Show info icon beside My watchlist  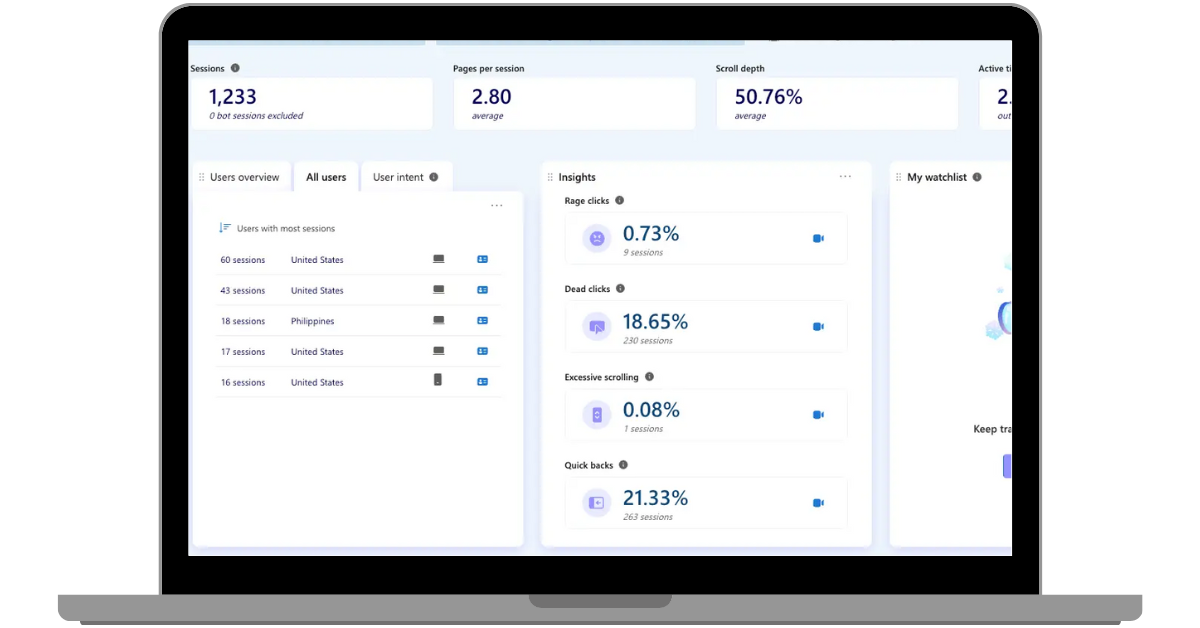[x=977, y=177]
